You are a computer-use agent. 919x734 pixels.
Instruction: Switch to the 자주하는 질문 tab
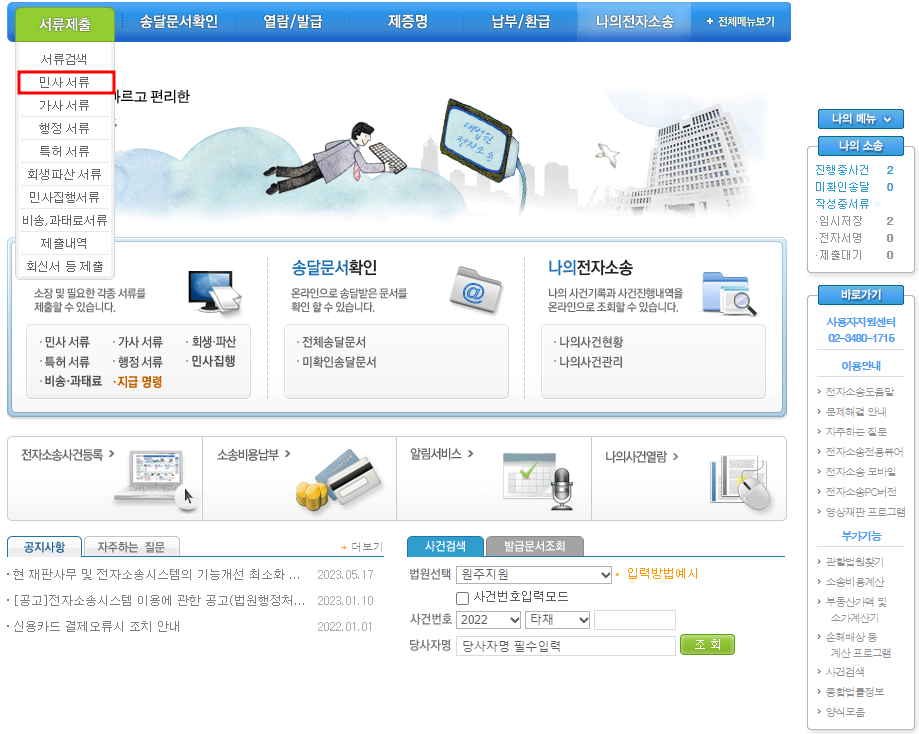click(x=131, y=547)
